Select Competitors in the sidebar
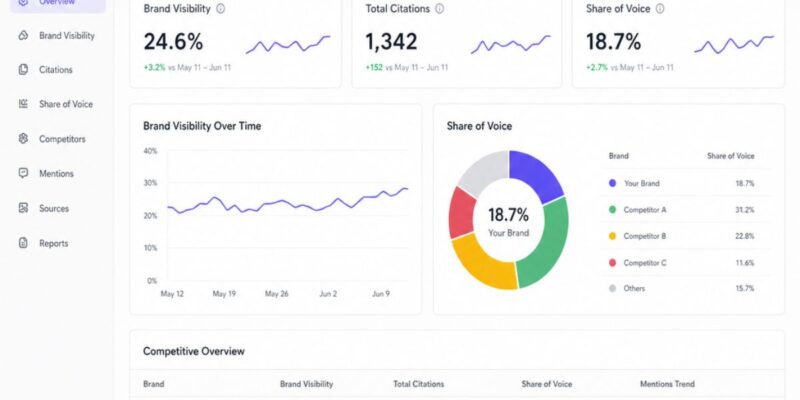 (62, 139)
